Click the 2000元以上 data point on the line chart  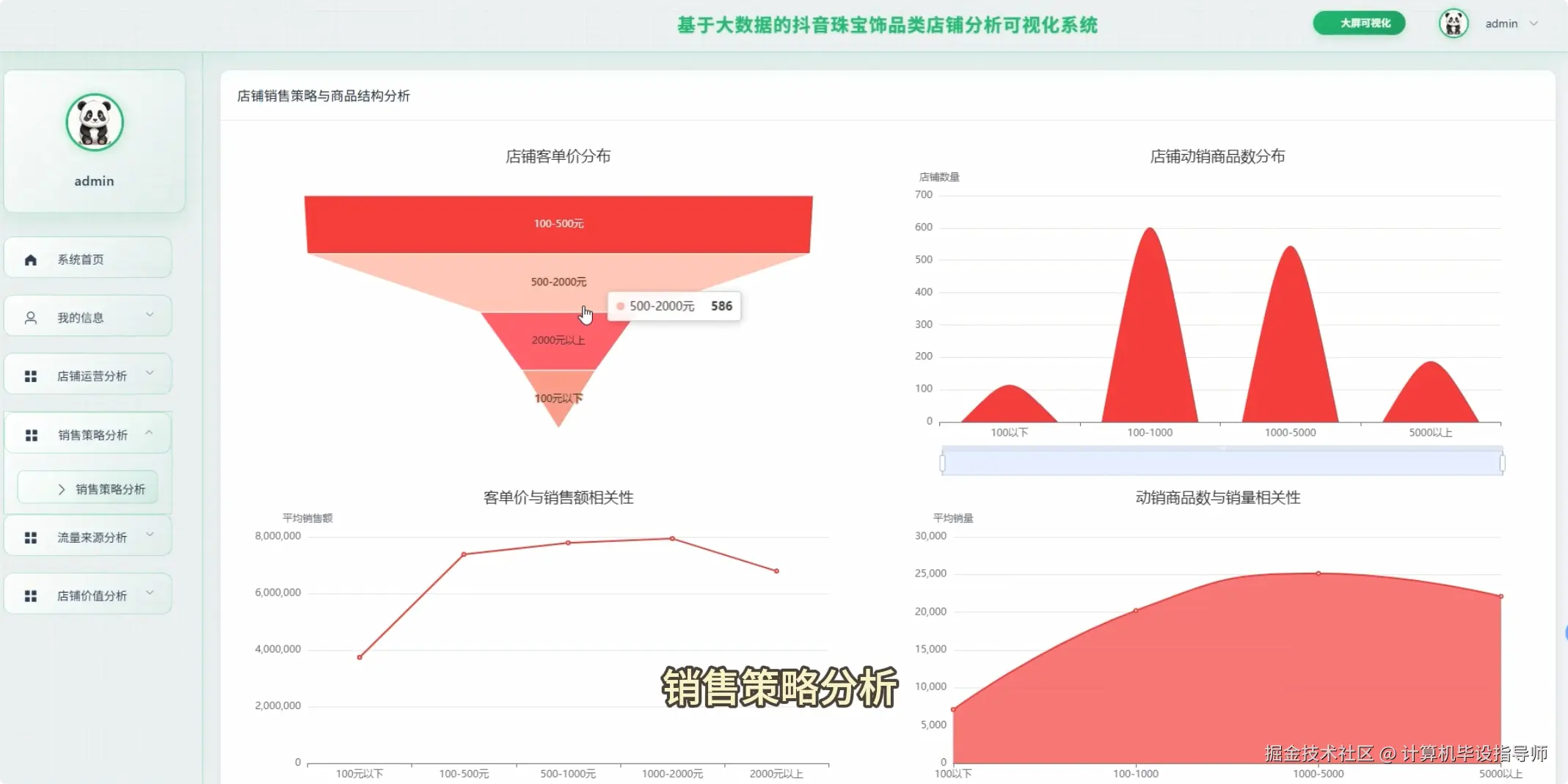click(776, 571)
